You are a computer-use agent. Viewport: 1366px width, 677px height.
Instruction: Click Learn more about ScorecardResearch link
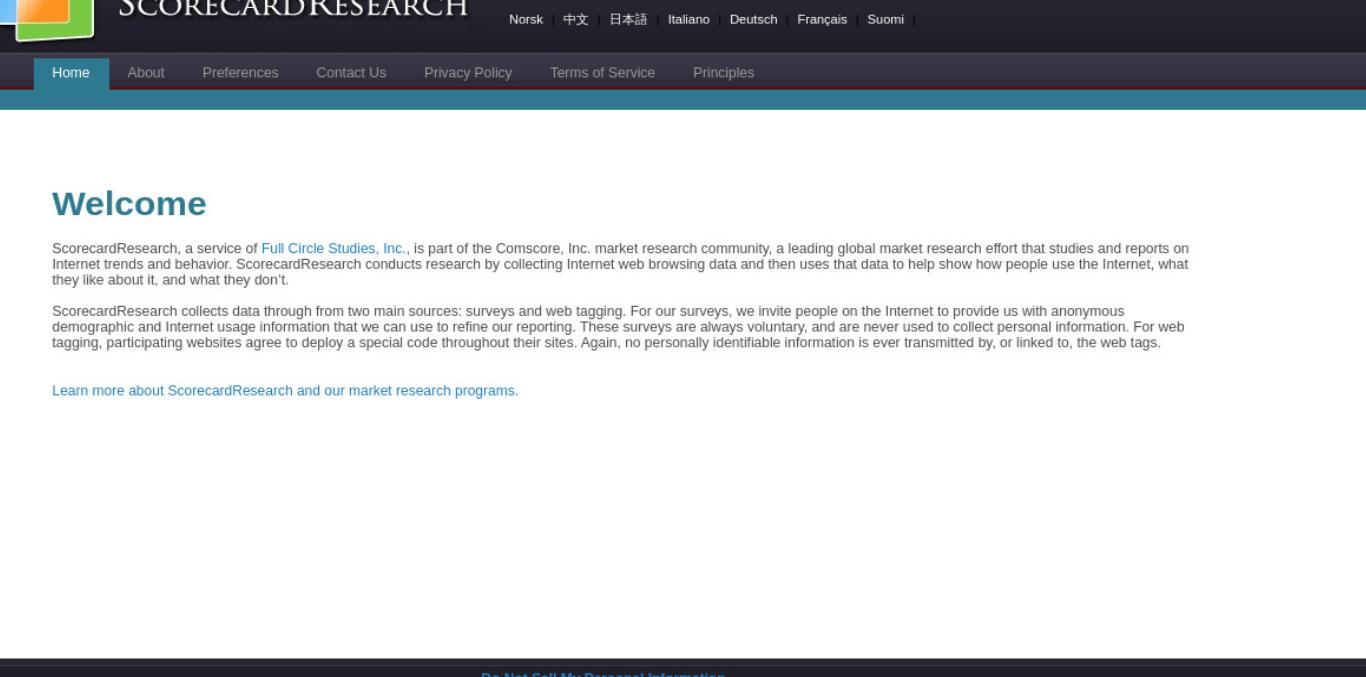(x=285, y=391)
